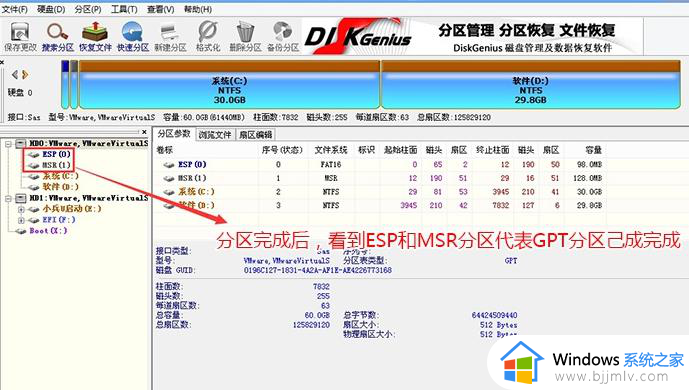This screenshot has height=390, width=689.
Task: Click the 终止柱面 column header
Action: (493, 150)
